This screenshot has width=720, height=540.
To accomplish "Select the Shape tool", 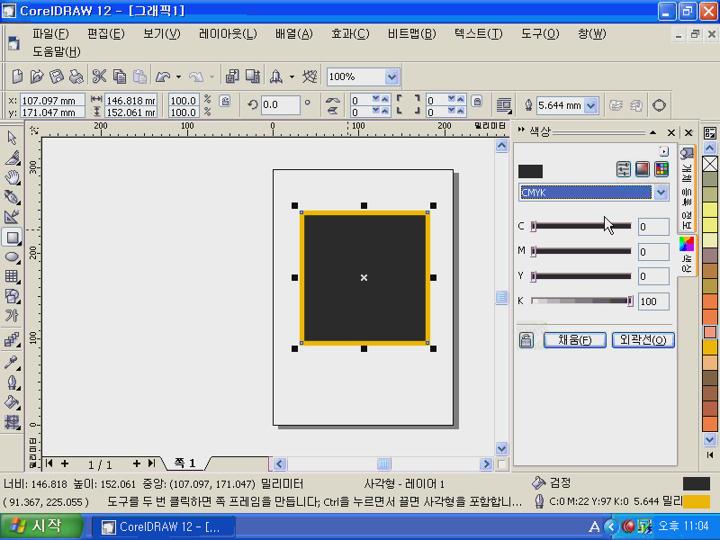I will tap(12, 158).
